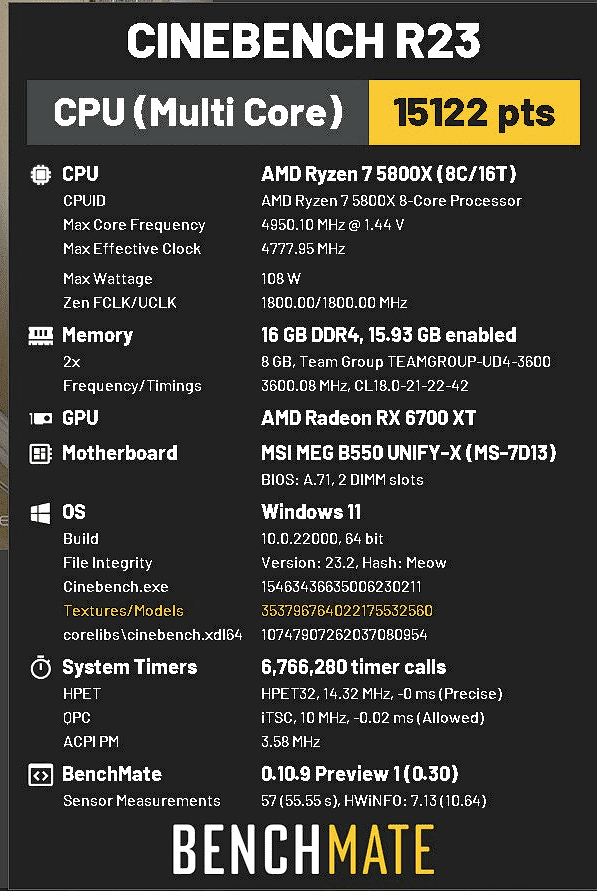Click the CPU (Multi Core) label bar
Viewport: 597px width, 891px height.
198,113
